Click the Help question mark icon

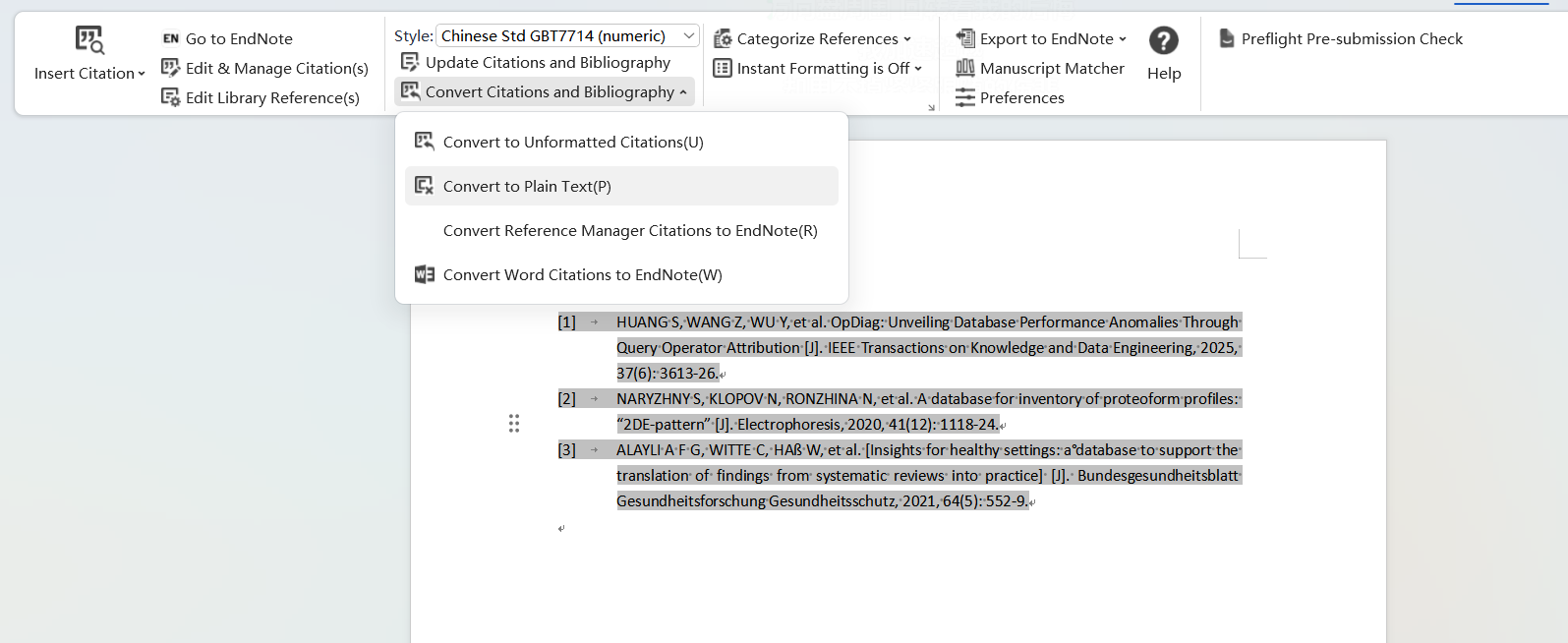(1164, 40)
